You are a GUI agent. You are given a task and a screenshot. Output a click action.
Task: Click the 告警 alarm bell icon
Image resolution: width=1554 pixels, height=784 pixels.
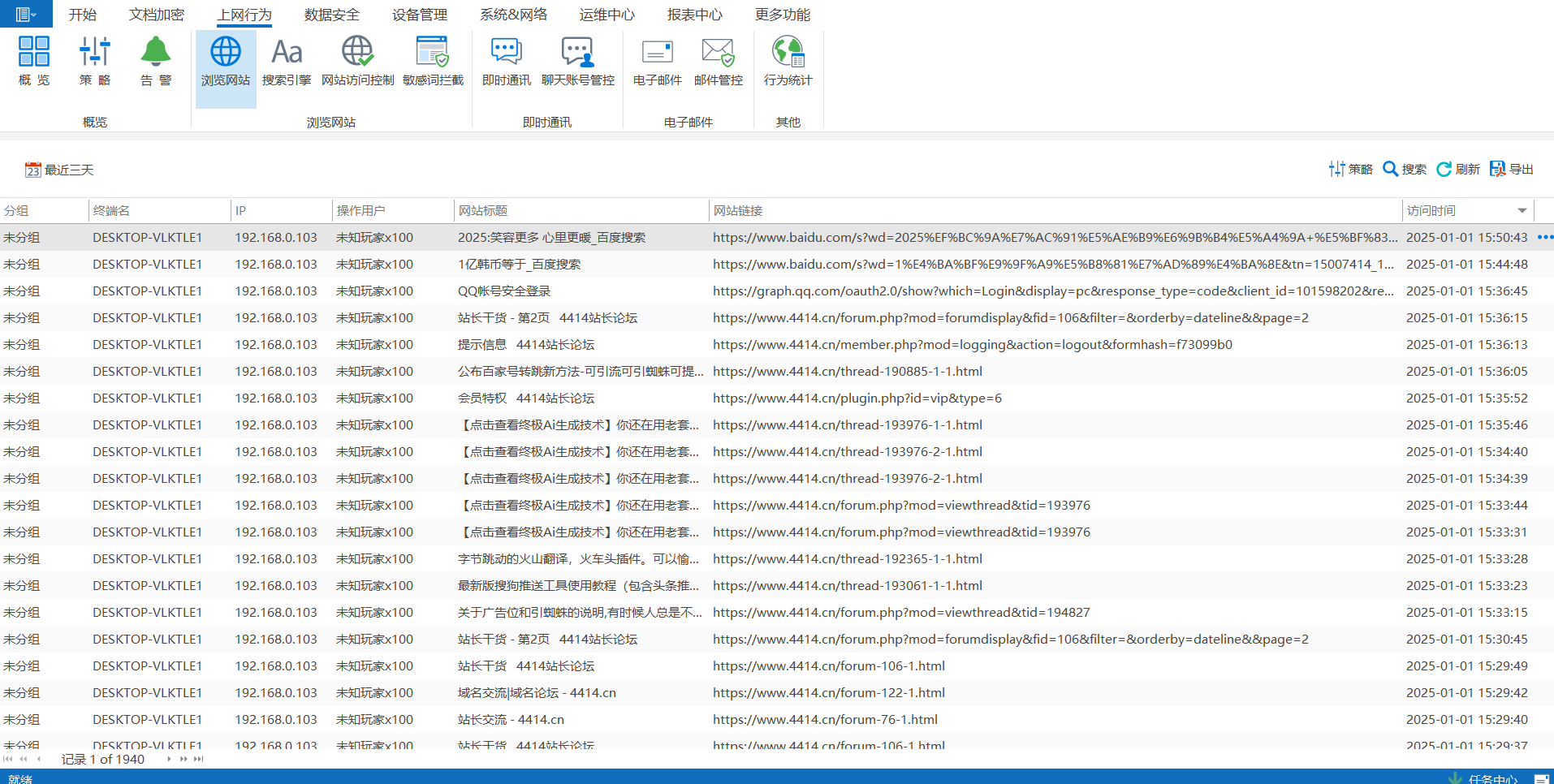coord(155,61)
